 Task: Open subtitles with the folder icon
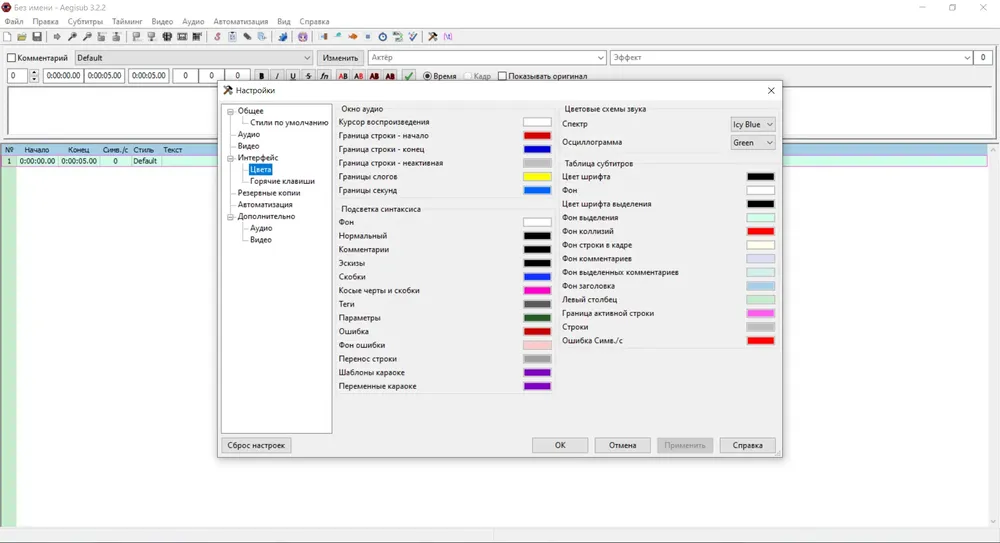(x=22, y=37)
